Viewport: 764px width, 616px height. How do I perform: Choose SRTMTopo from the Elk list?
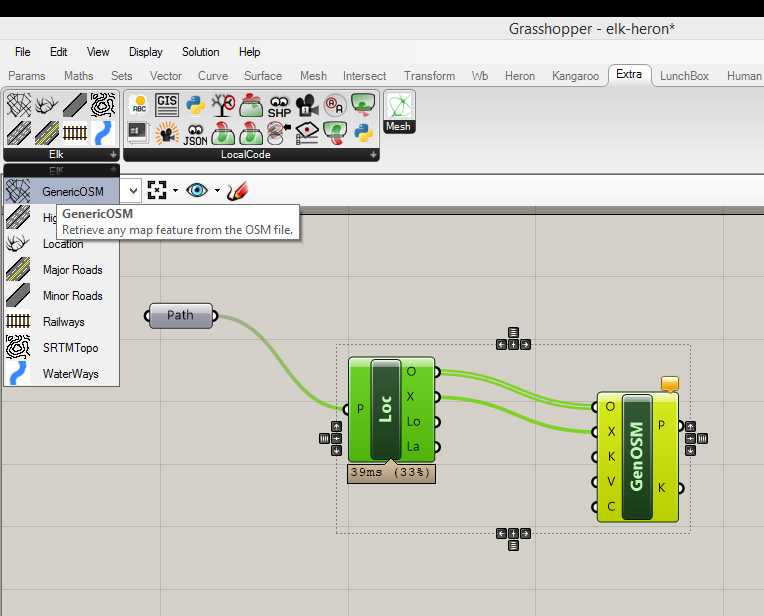click(x=61, y=347)
